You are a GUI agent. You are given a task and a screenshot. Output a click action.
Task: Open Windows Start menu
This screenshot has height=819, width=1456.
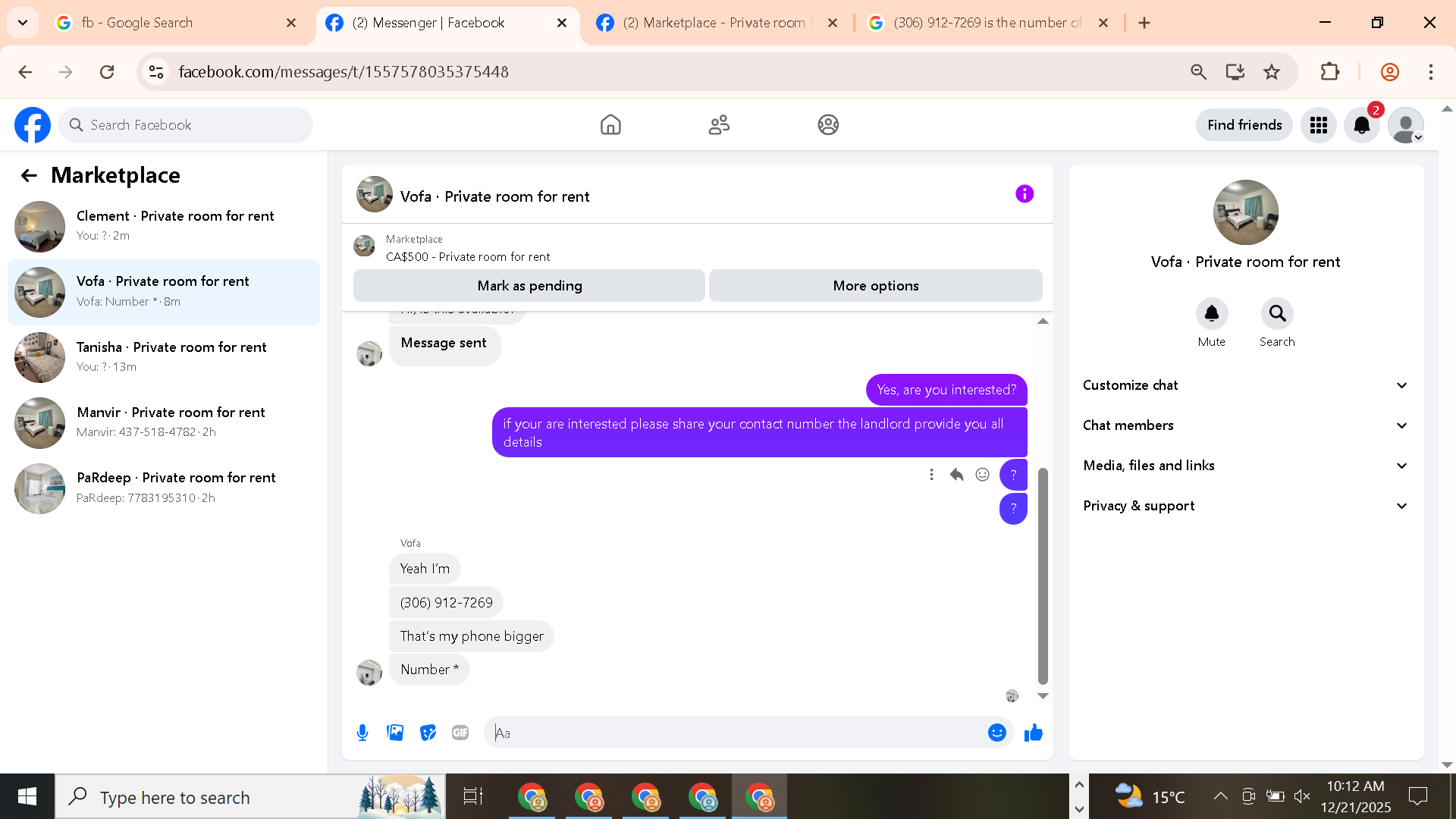tap(27, 796)
